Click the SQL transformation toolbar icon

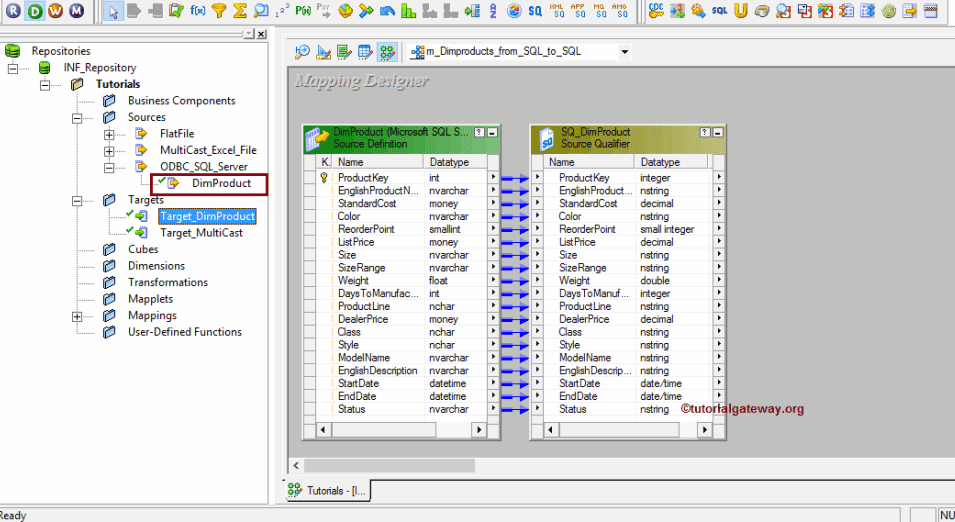click(720, 11)
